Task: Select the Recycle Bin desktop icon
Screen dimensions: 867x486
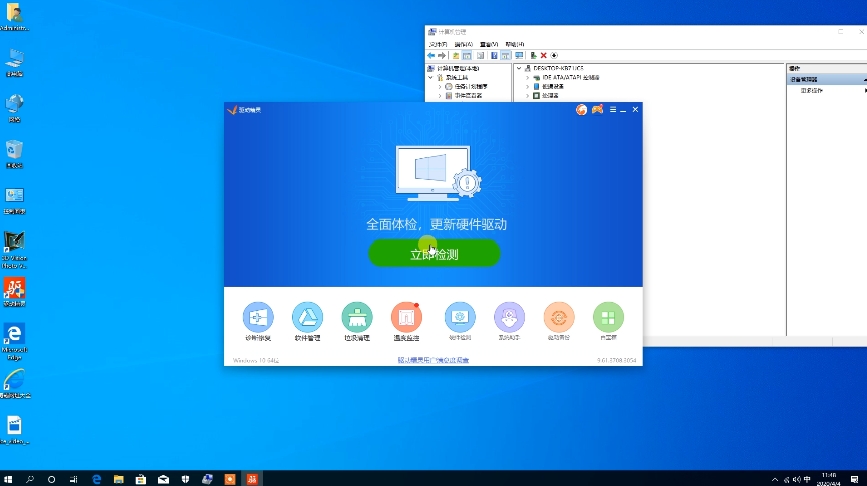Action: pos(14,154)
